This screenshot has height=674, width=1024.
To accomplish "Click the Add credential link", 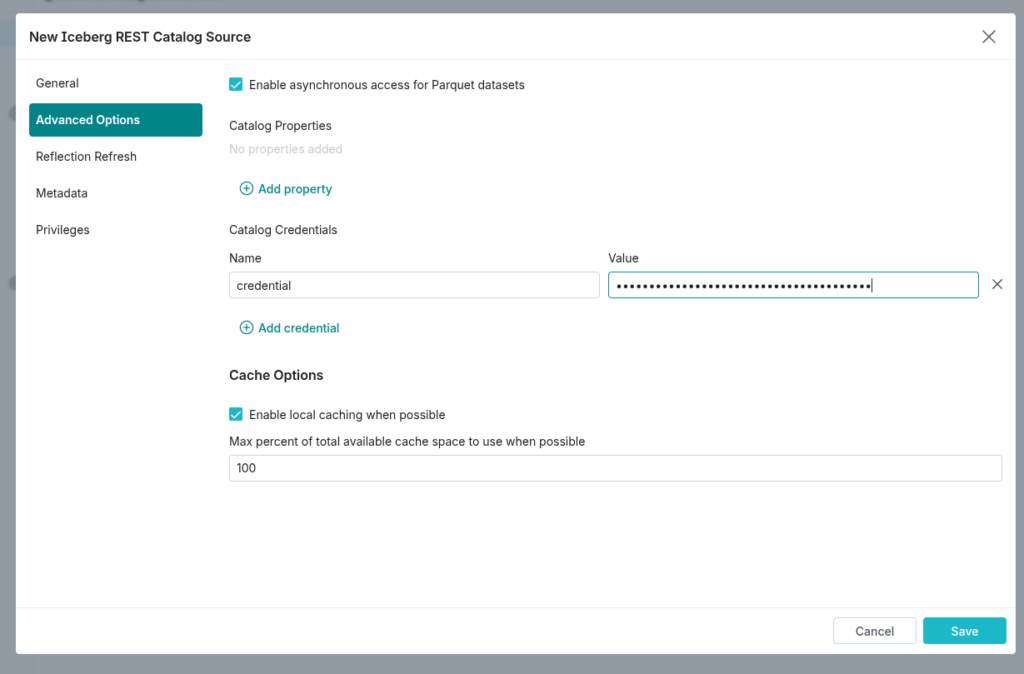I will click(298, 328).
